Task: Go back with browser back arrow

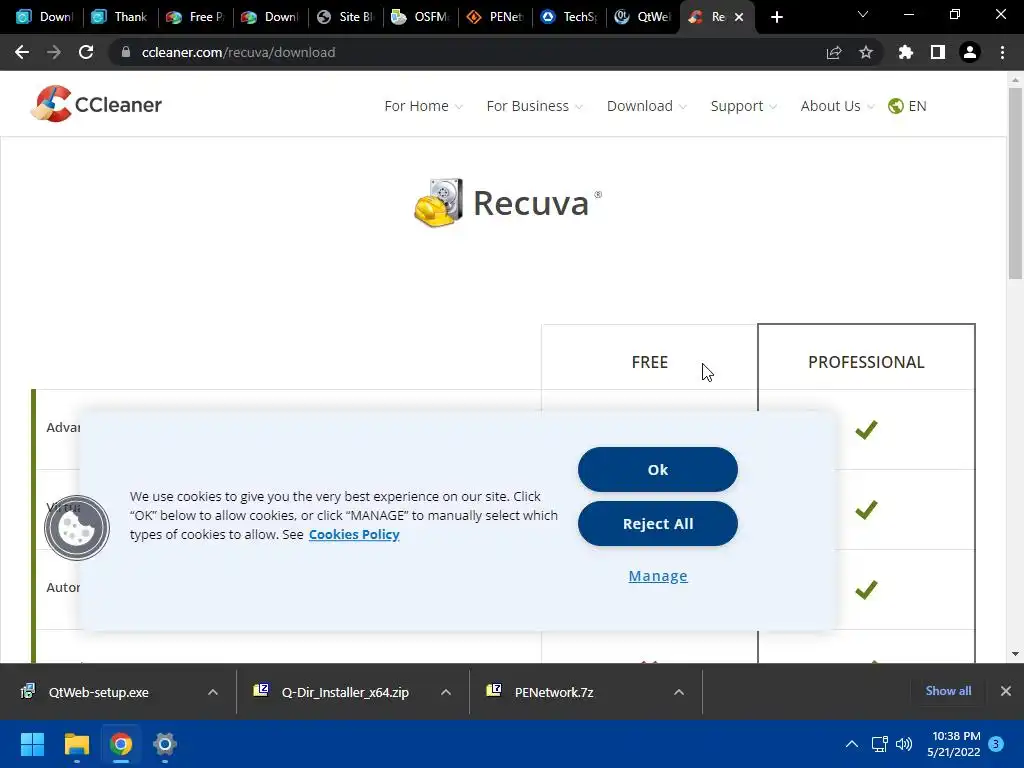Action: 22,52
